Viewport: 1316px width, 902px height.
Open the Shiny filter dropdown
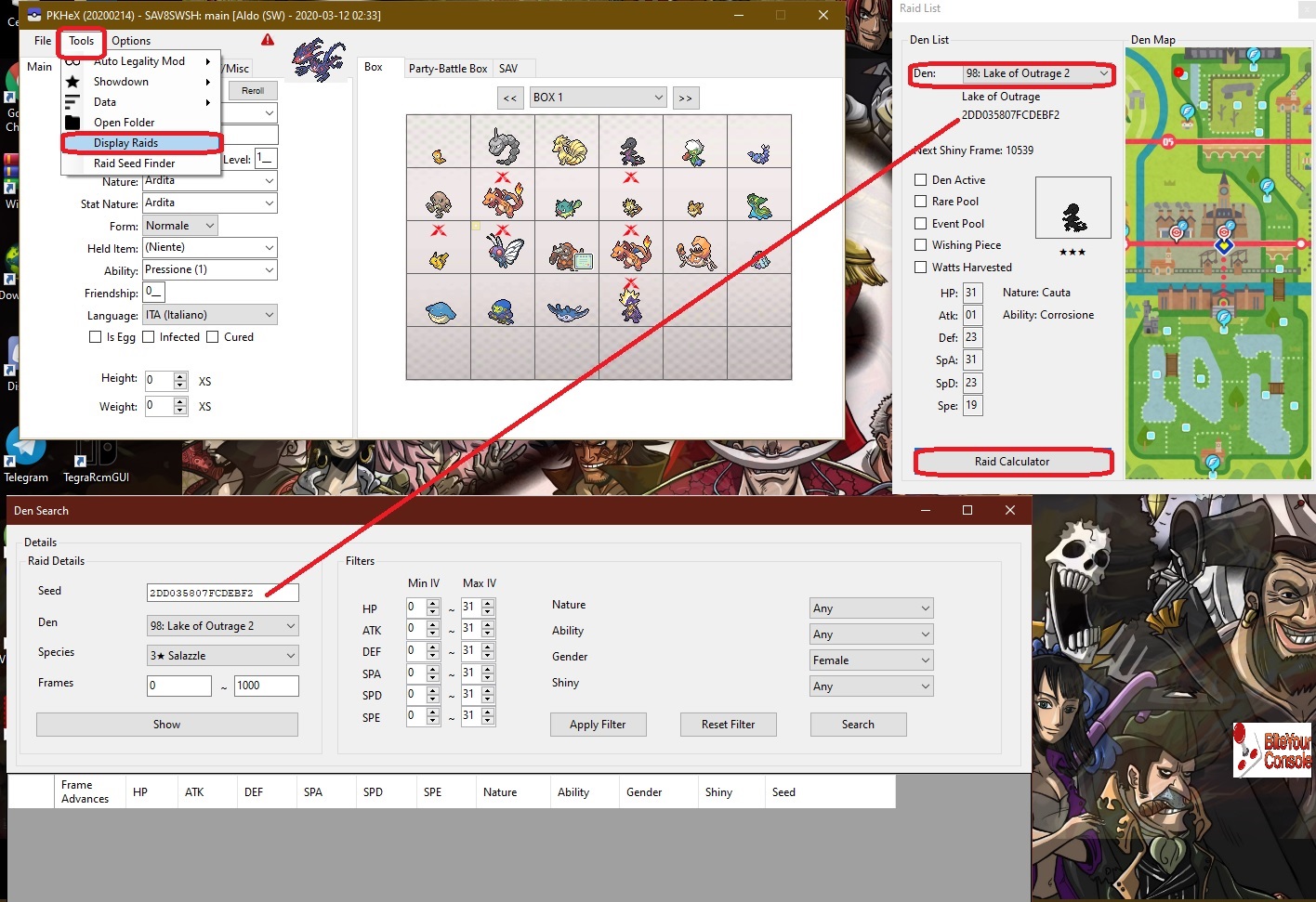tap(872, 686)
